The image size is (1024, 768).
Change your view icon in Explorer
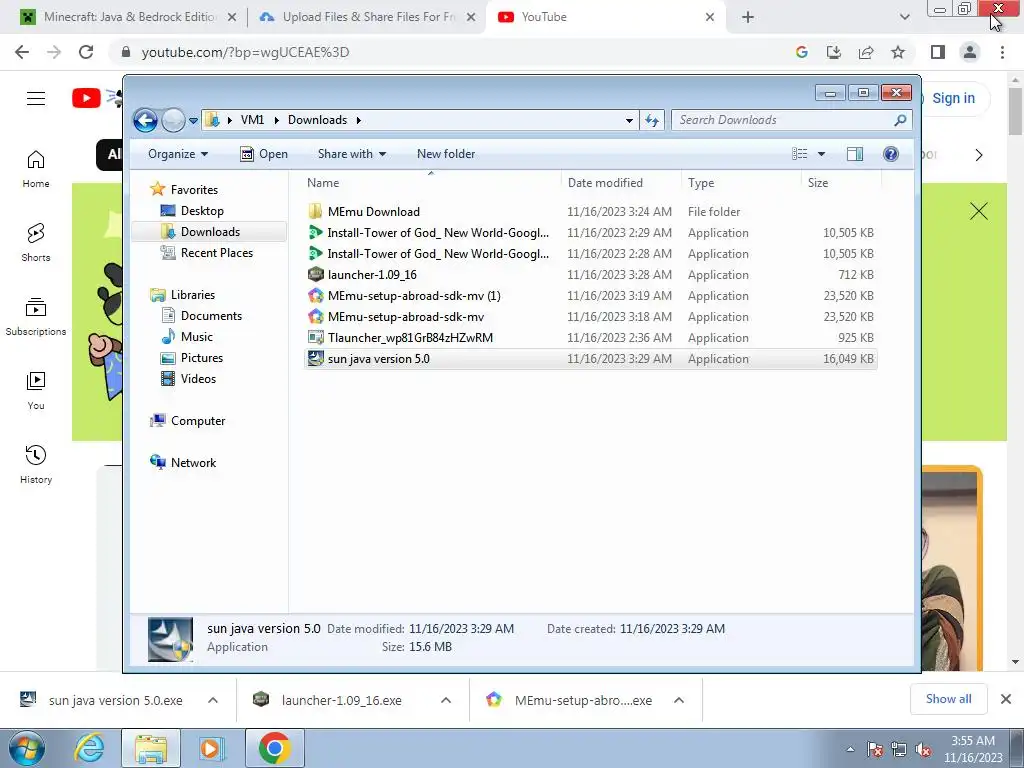(x=800, y=154)
